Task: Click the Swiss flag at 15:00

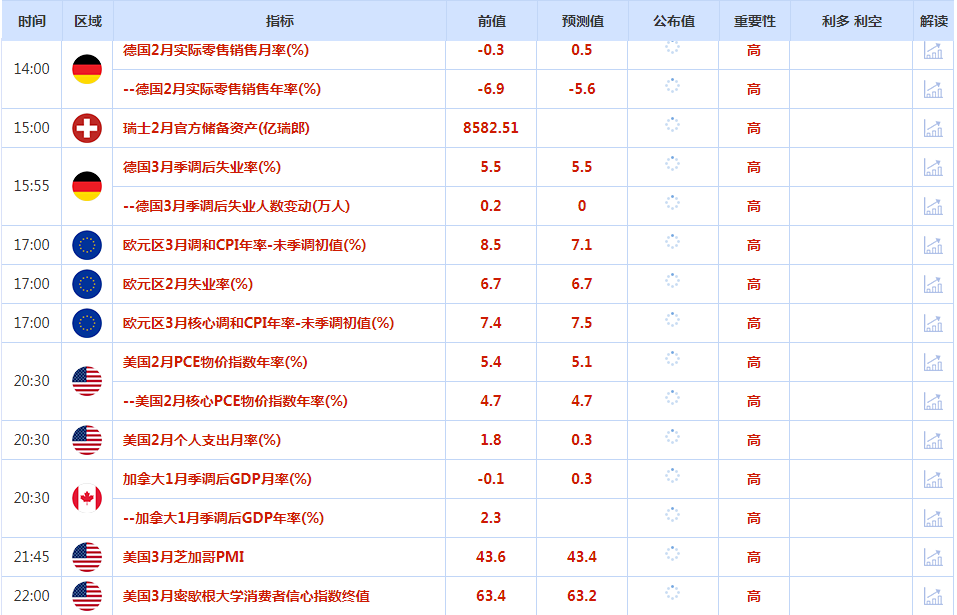Action: pos(87,128)
